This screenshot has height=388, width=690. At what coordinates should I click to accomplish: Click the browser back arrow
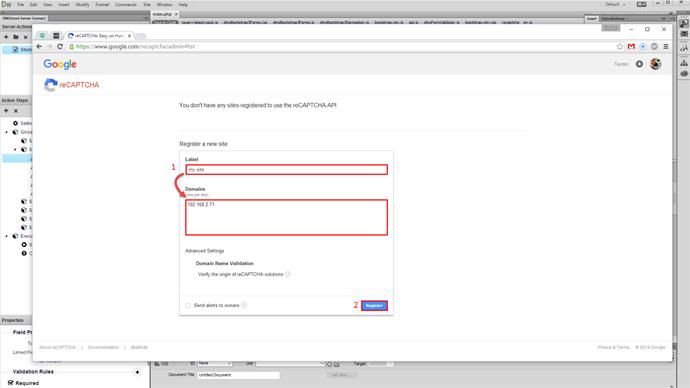(x=40, y=46)
